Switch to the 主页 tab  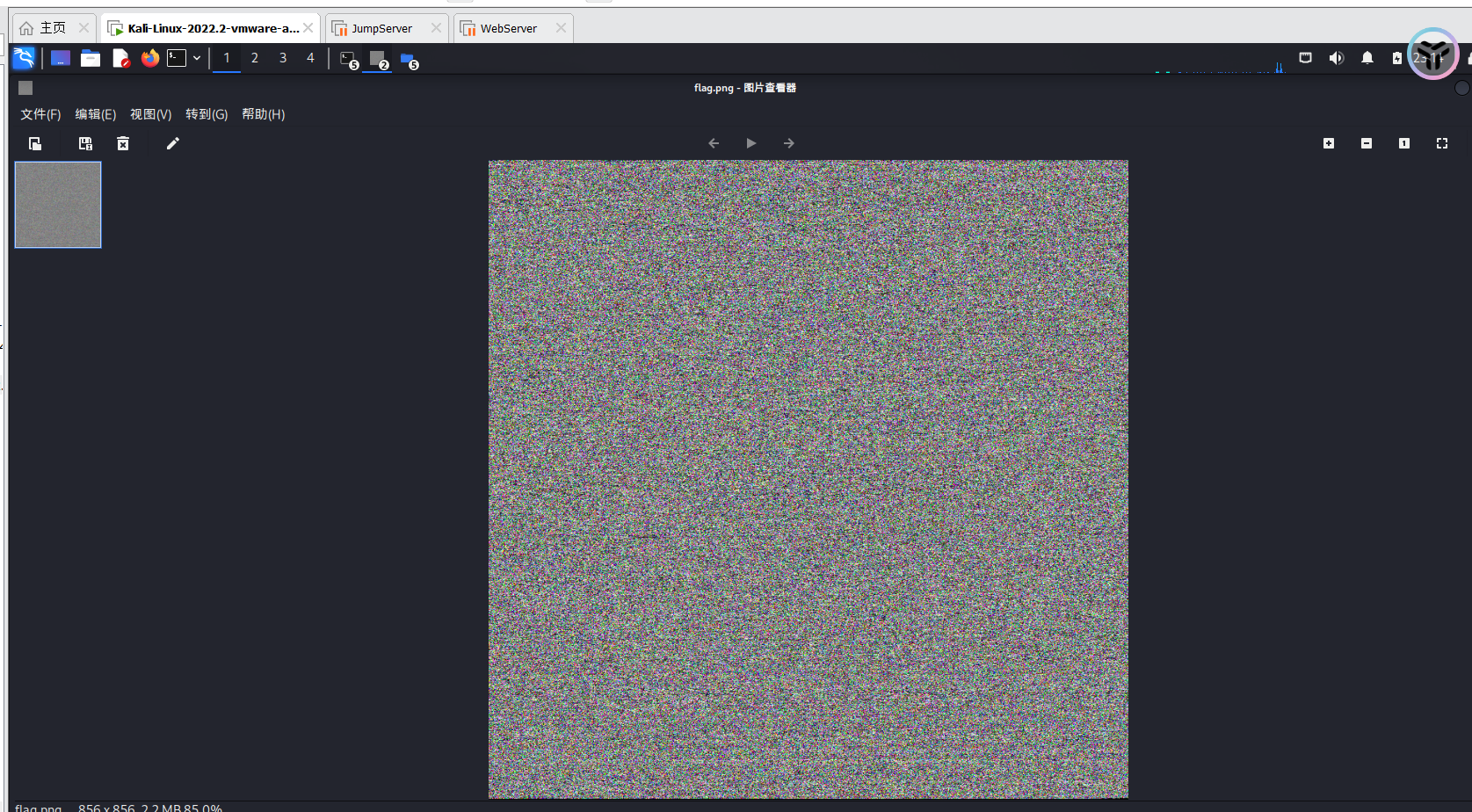[x=53, y=28]
